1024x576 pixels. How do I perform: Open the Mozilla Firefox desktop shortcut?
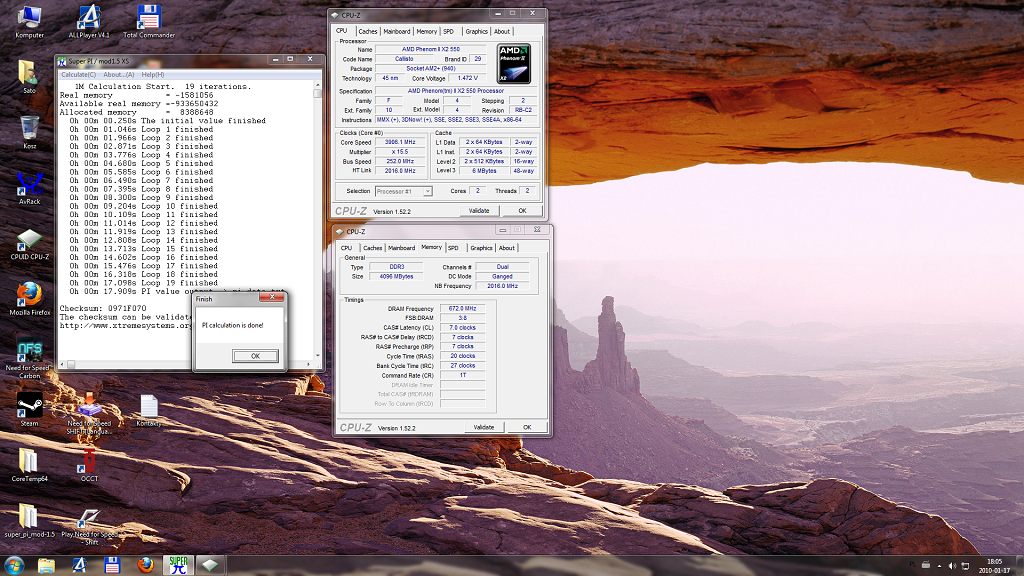(29, 294)
